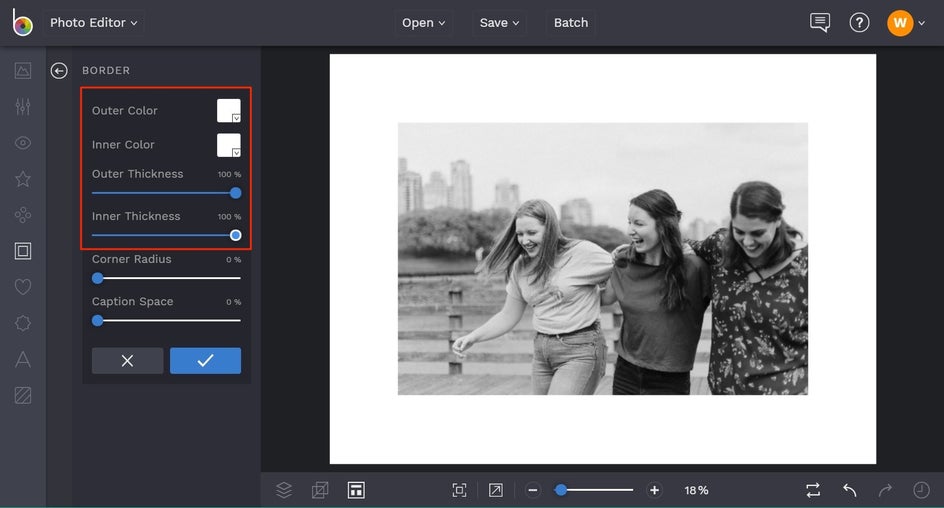This screenshot has width=944, height=508.
Task: Open the Save menu
Action: coord(500,23)
